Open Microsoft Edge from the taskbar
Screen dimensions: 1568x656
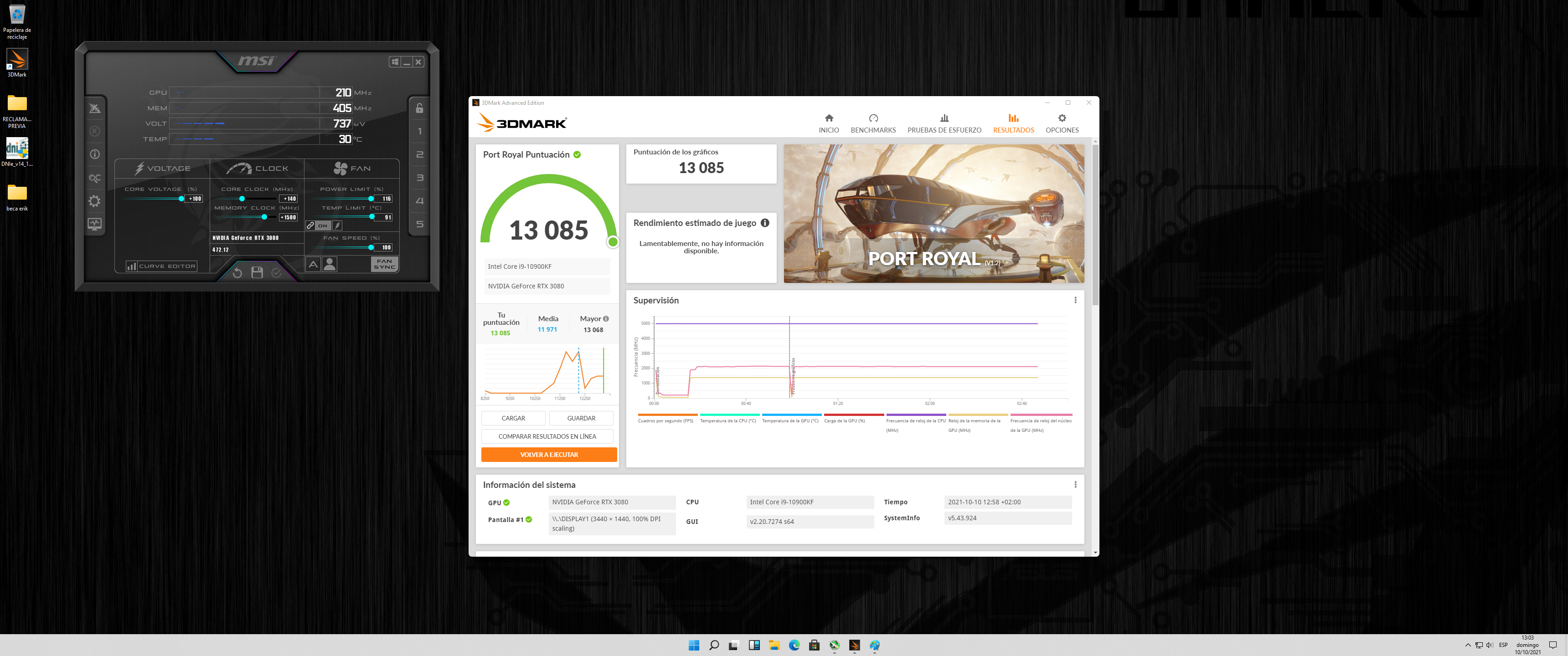coord(794,645)
